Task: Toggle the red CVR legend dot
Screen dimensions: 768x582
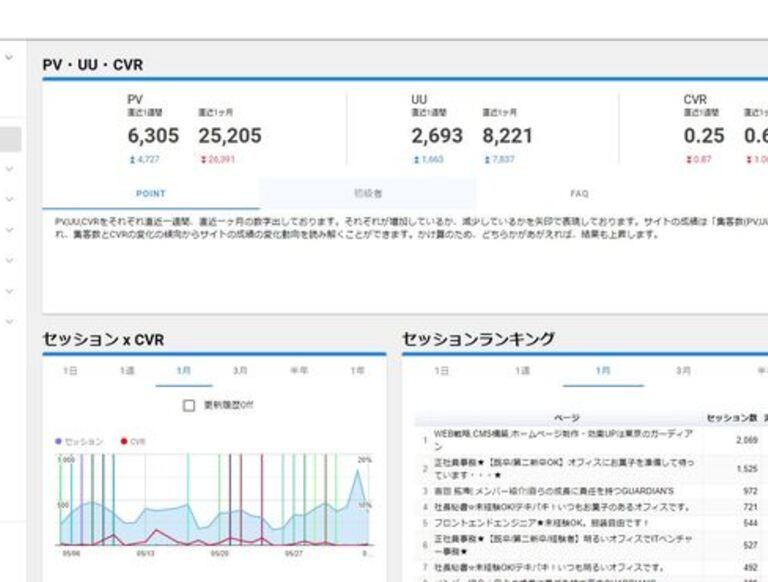Action: (123, 441)
